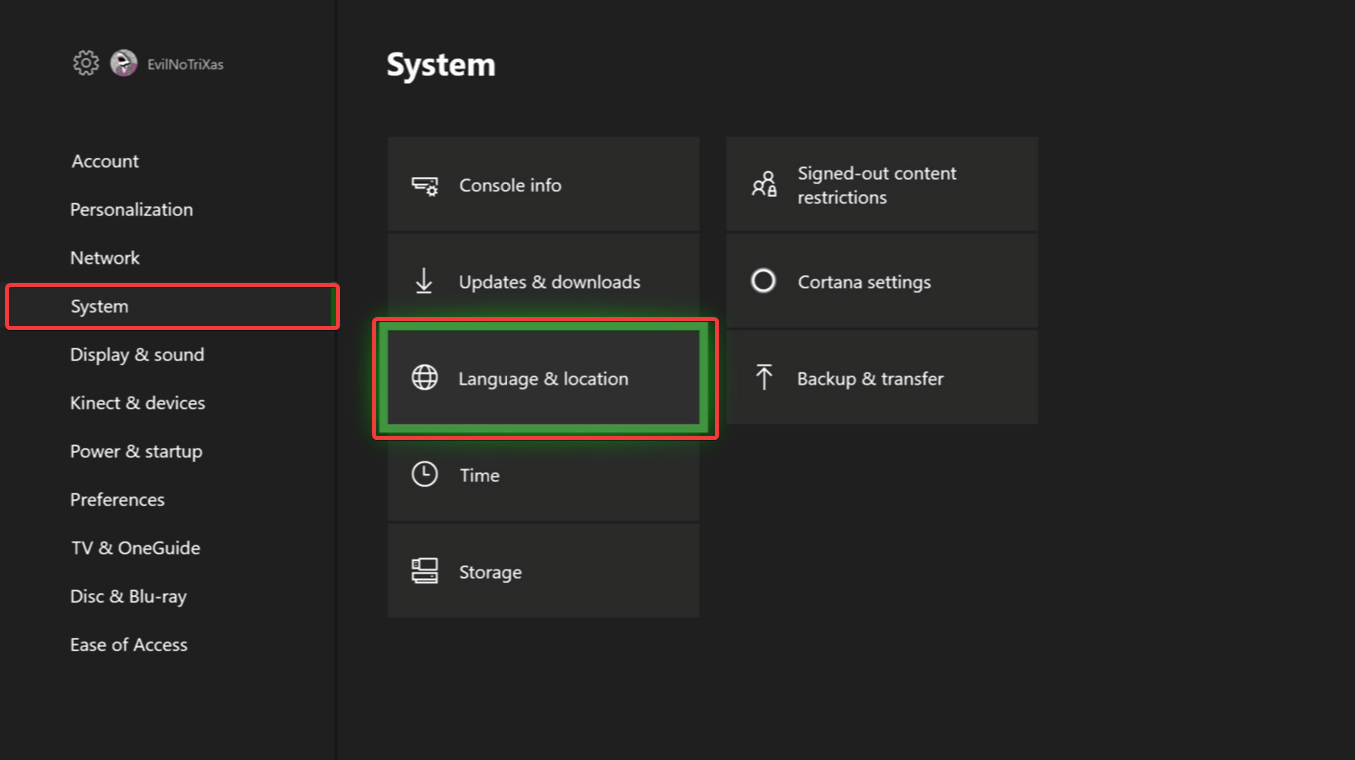Open the Console info icon tile

coord(425,185)
